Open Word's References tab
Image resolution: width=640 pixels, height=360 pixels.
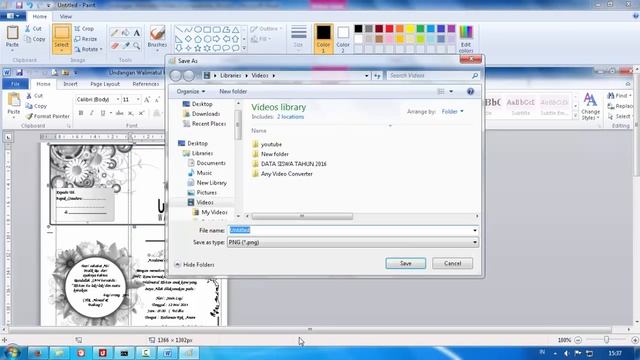coord(146,84)
